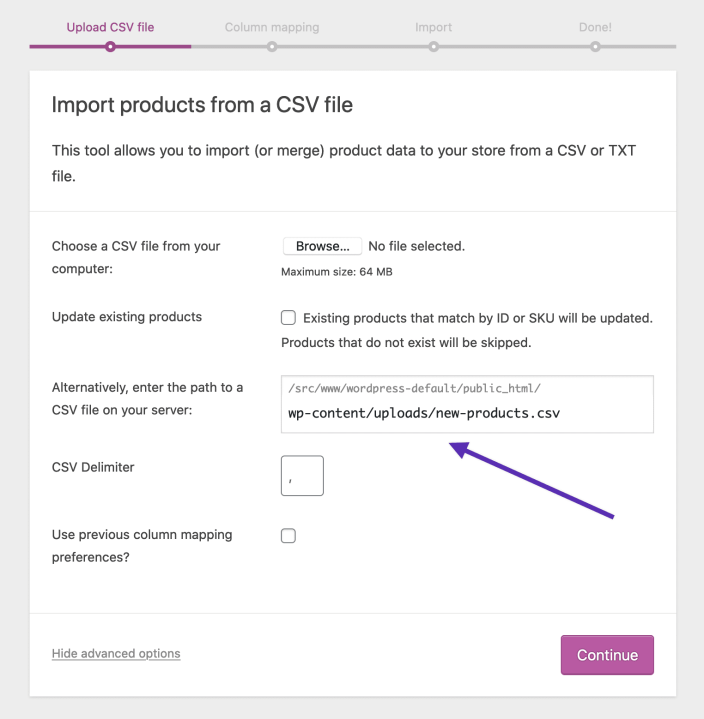Click the 'Choose a CSV file' label

coord(136,257)
